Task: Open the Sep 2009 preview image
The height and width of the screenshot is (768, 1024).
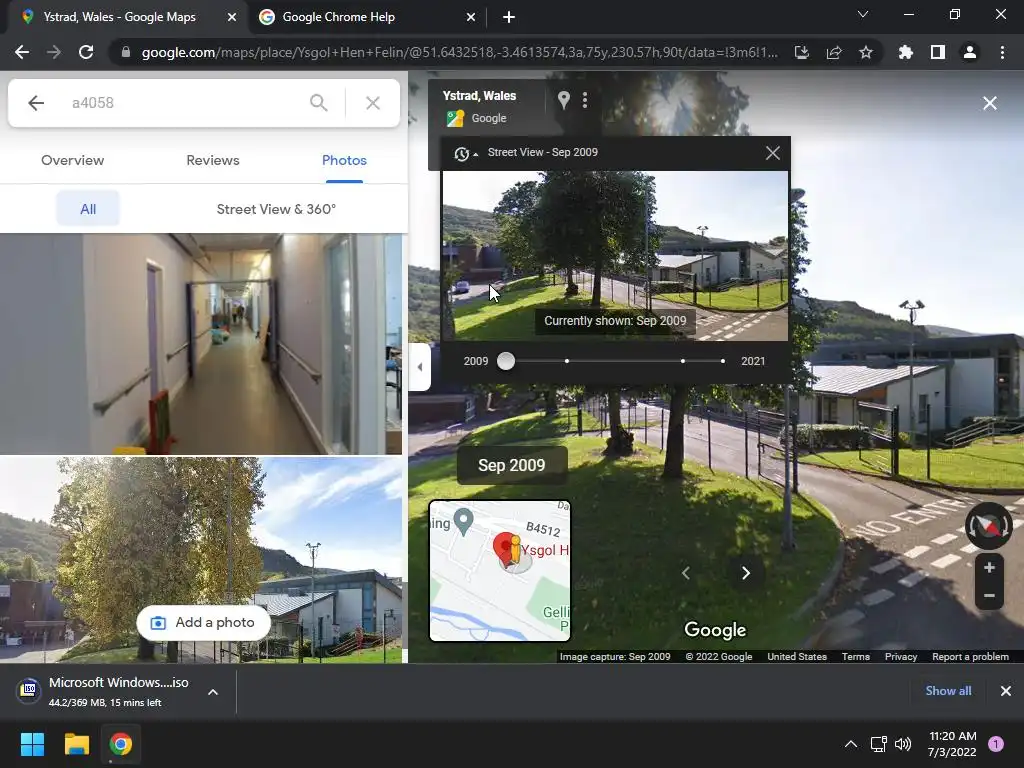Action: point(615,255)
